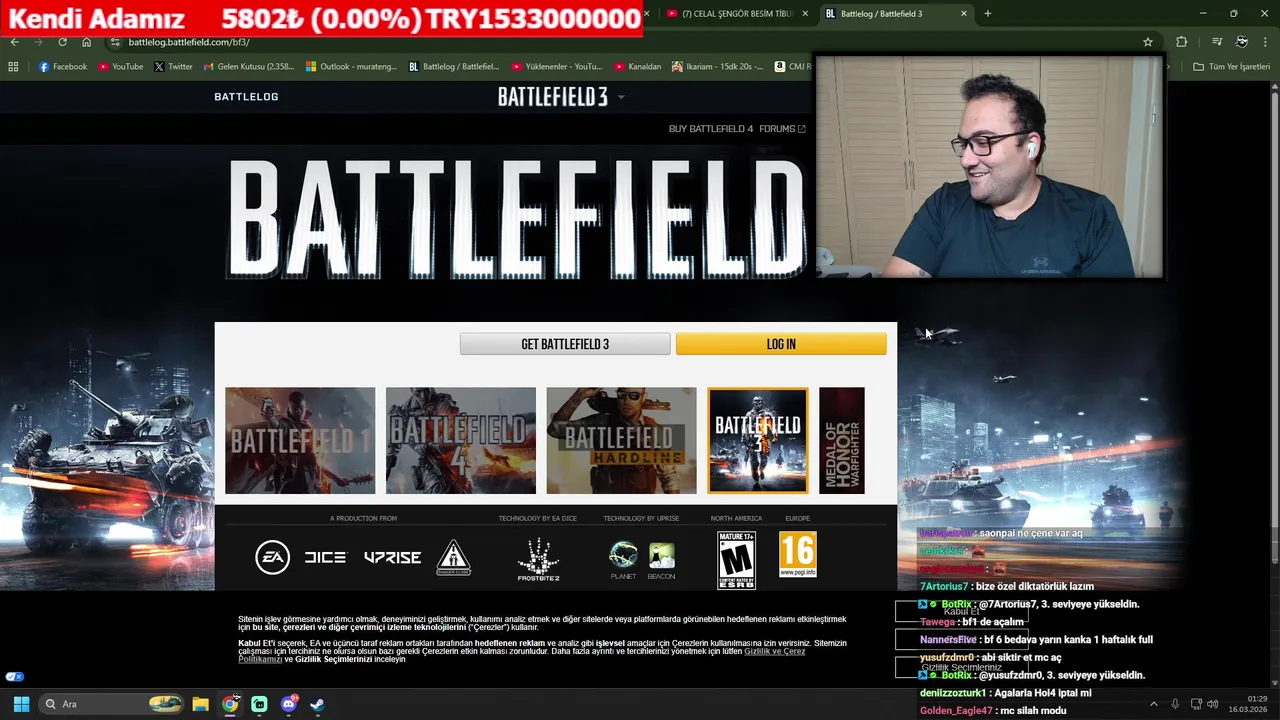Open the Yüklenenler YouTube bookmark

[x=557, y=67]
